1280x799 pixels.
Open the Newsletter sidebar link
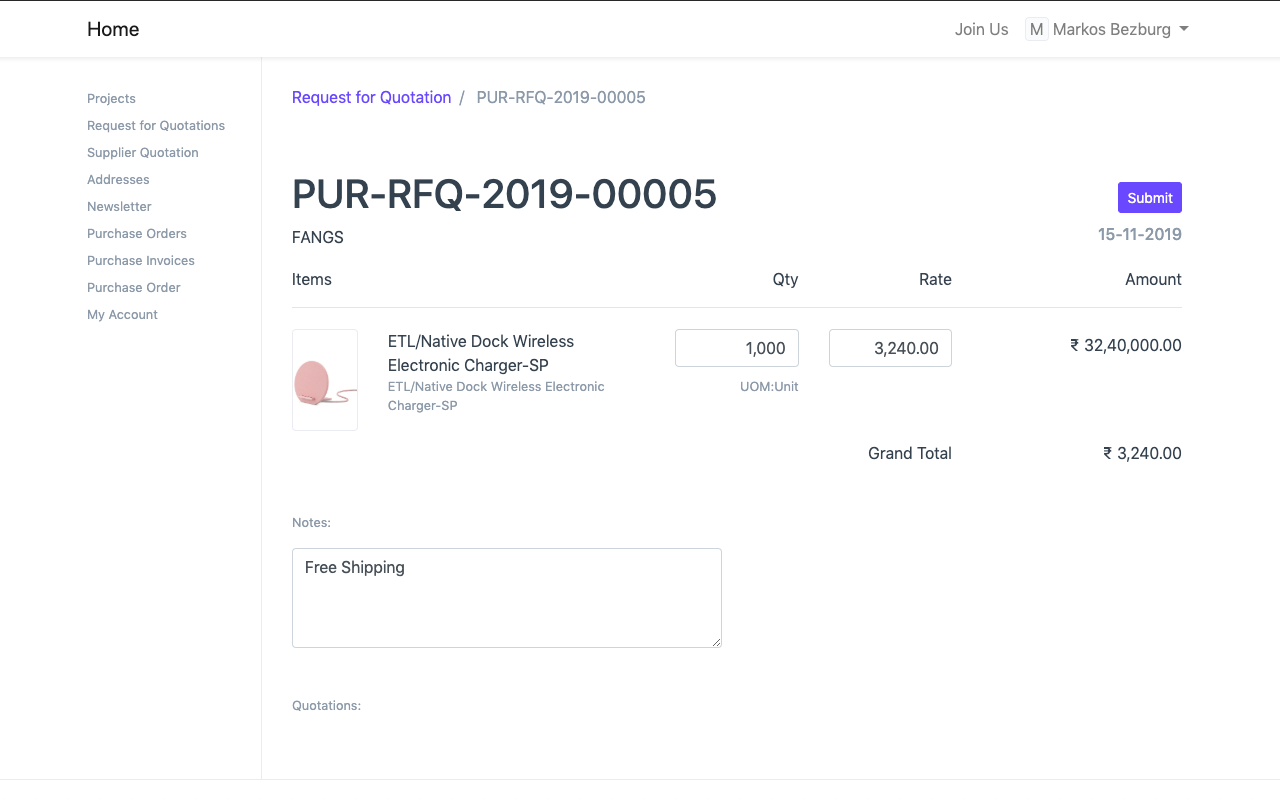click(119, 206)
